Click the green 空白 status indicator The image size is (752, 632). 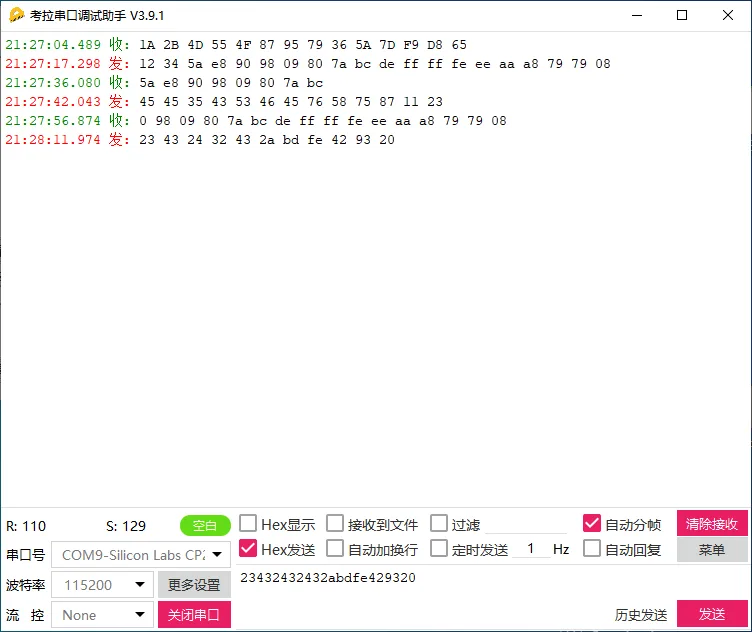tap(205, 526)
